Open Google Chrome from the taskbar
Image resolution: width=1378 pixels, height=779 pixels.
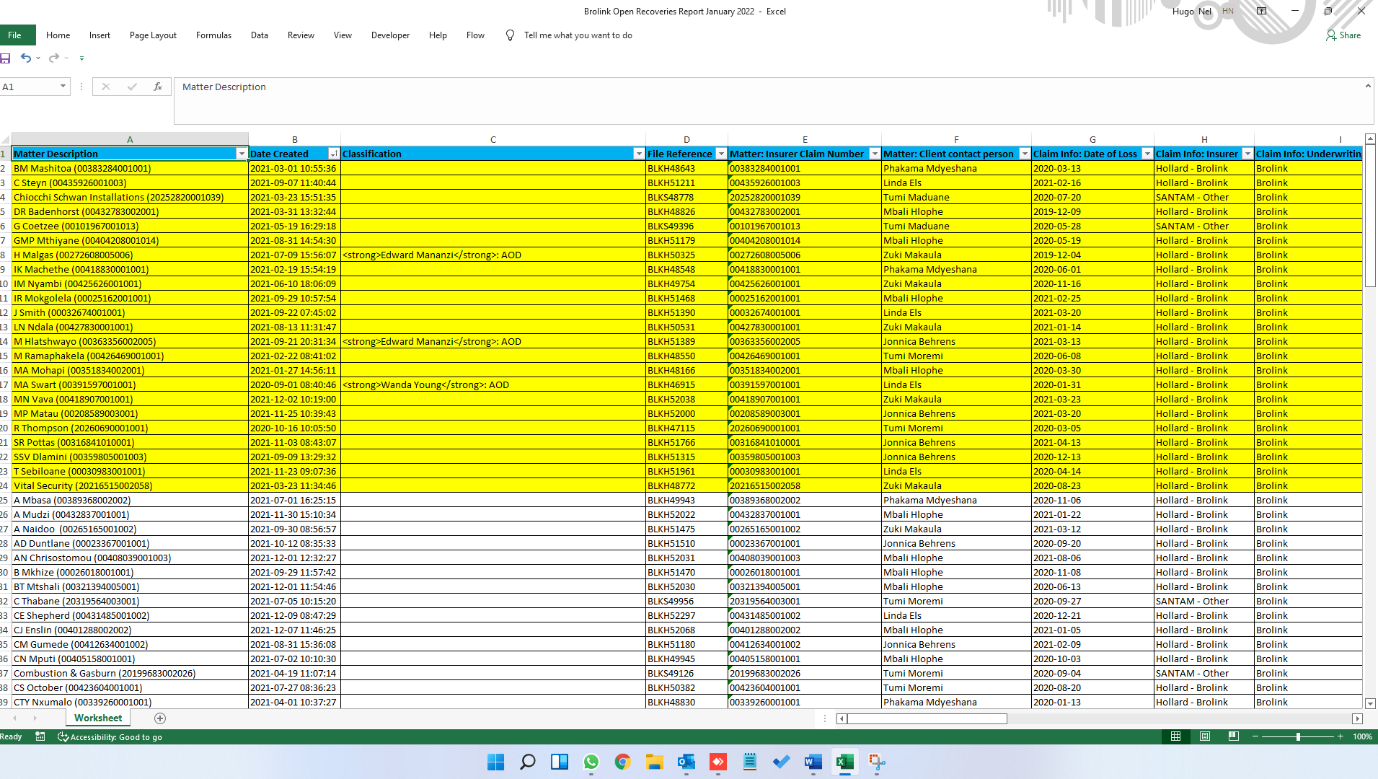point(623,762)
